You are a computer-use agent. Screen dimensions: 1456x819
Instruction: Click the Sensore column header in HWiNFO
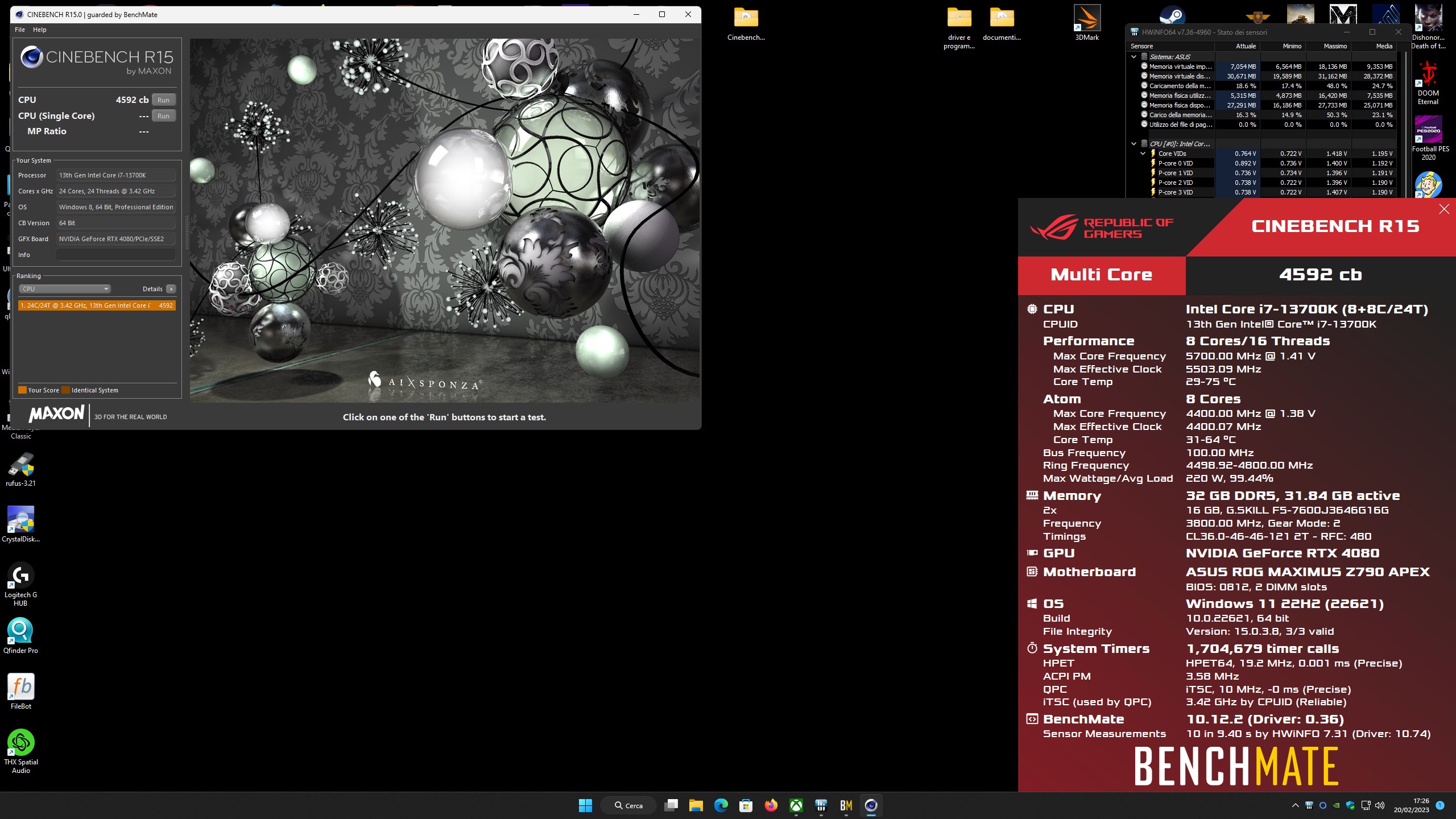click(x=1171, y=46)
